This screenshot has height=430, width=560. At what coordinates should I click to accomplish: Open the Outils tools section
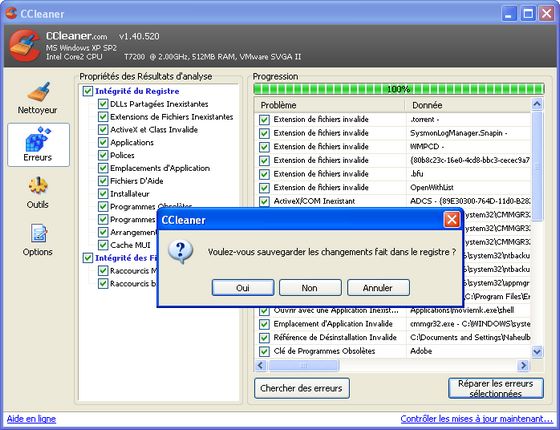click(38, 192)
